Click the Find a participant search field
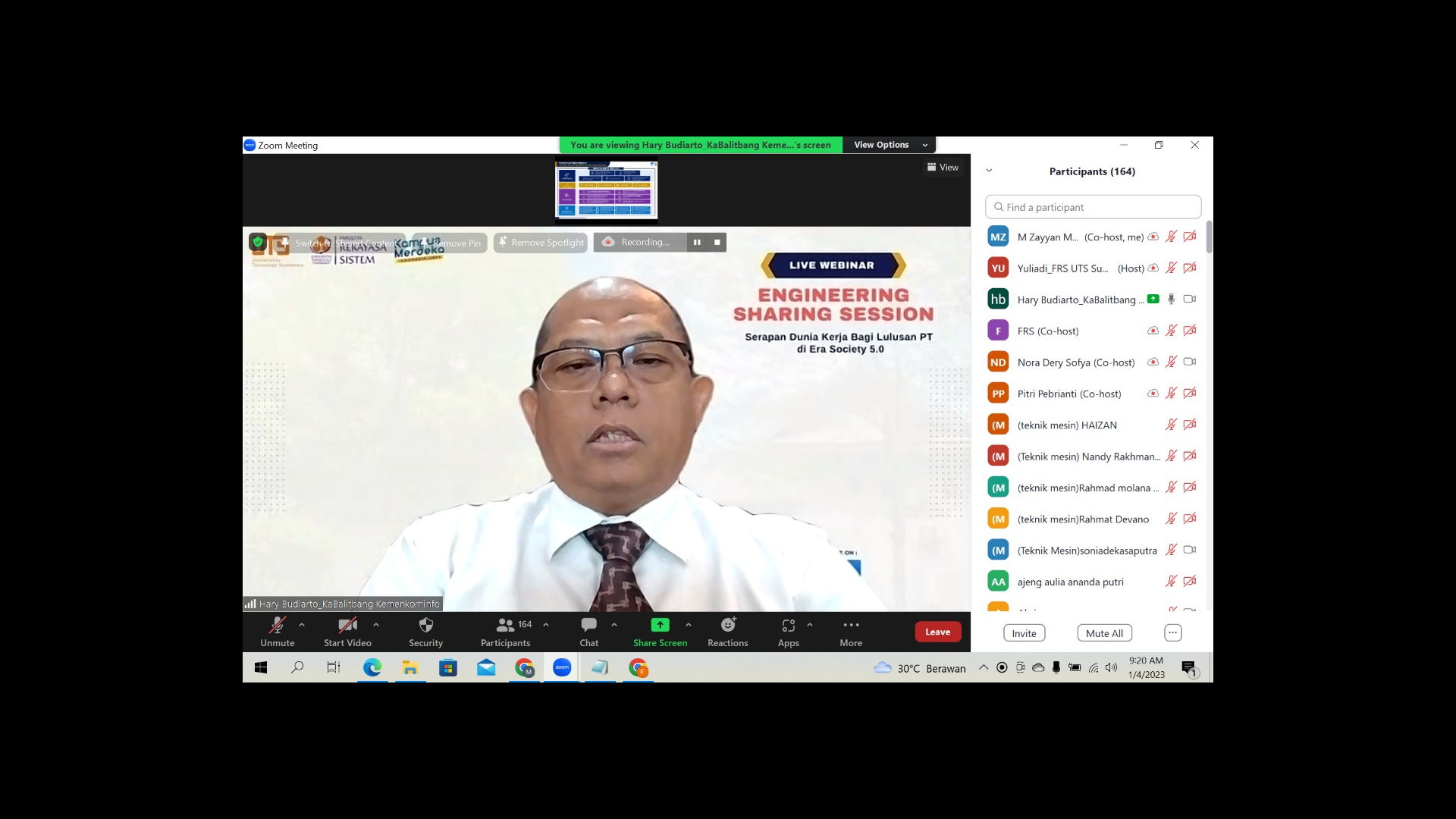Screen dimensions: 1456x819 pyautogui.click(x=1093, y=207)
